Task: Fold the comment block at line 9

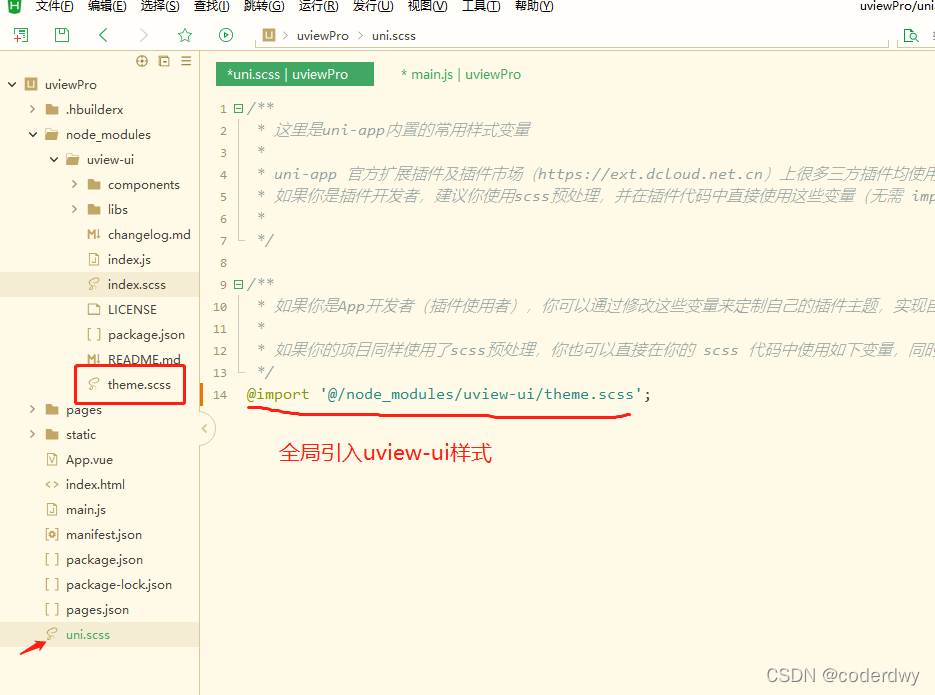Action: [x=239, y=284]
